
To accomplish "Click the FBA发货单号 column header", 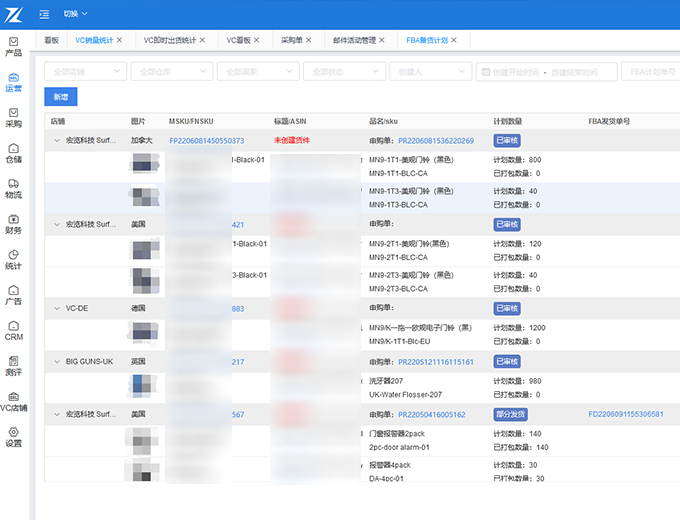I will click(609, 121).
